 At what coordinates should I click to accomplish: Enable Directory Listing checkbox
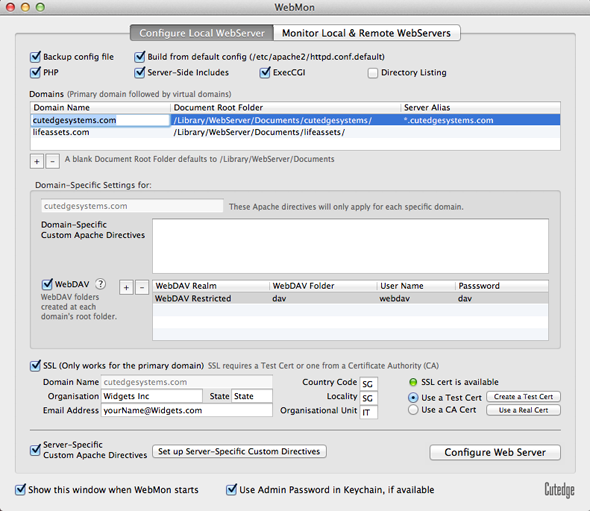point(373,73)
